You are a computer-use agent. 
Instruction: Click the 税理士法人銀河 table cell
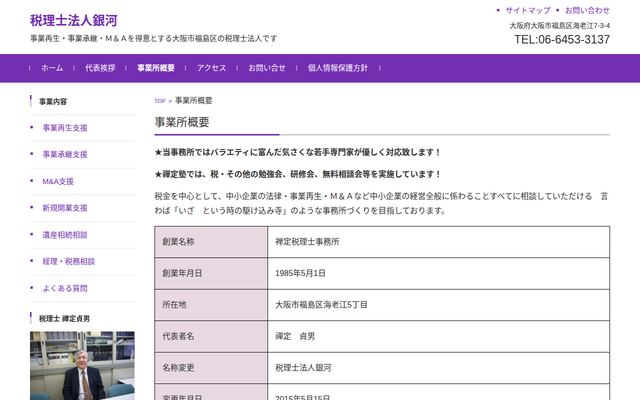click(439, 368)
